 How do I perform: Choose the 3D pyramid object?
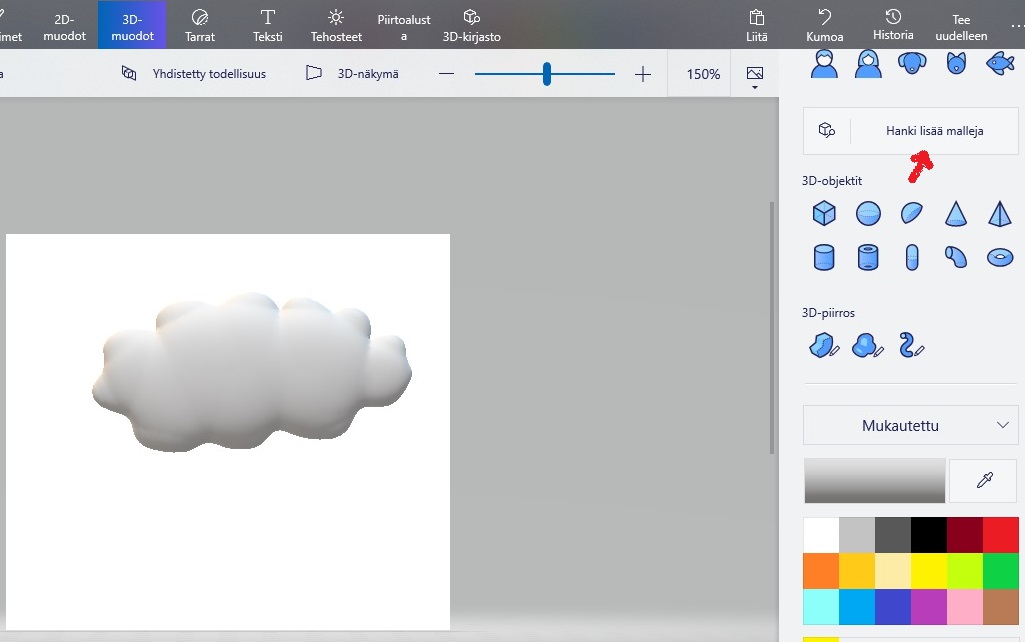tap(1000, 213)
